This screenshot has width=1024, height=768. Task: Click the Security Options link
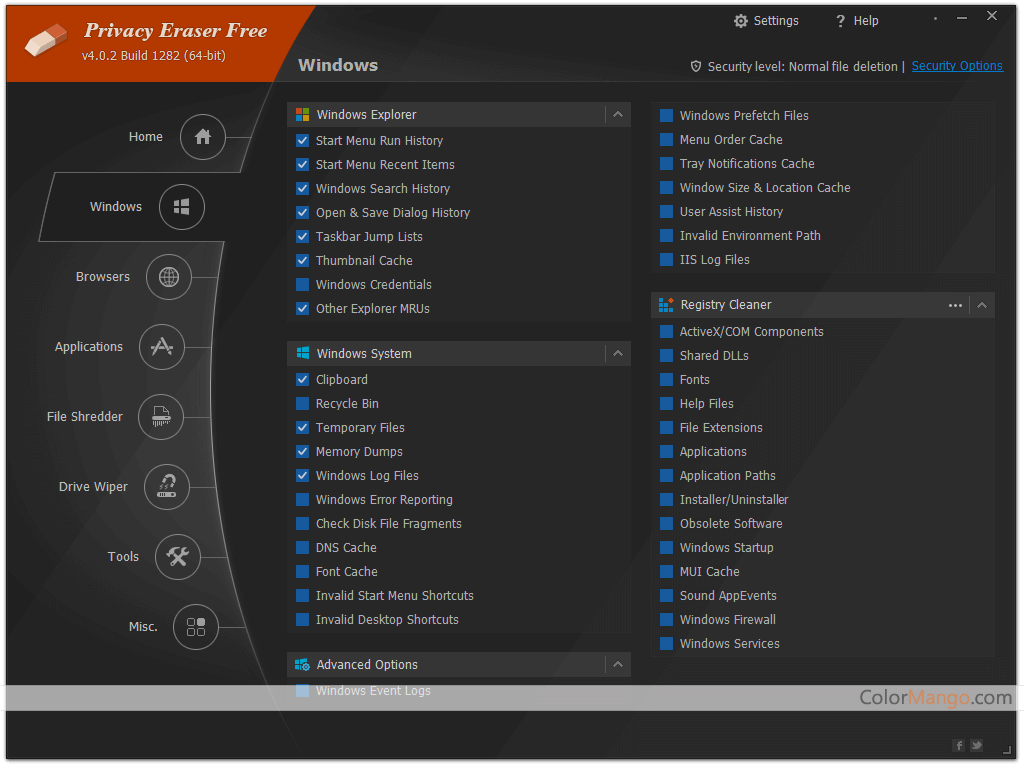click(x=956, y=66)
